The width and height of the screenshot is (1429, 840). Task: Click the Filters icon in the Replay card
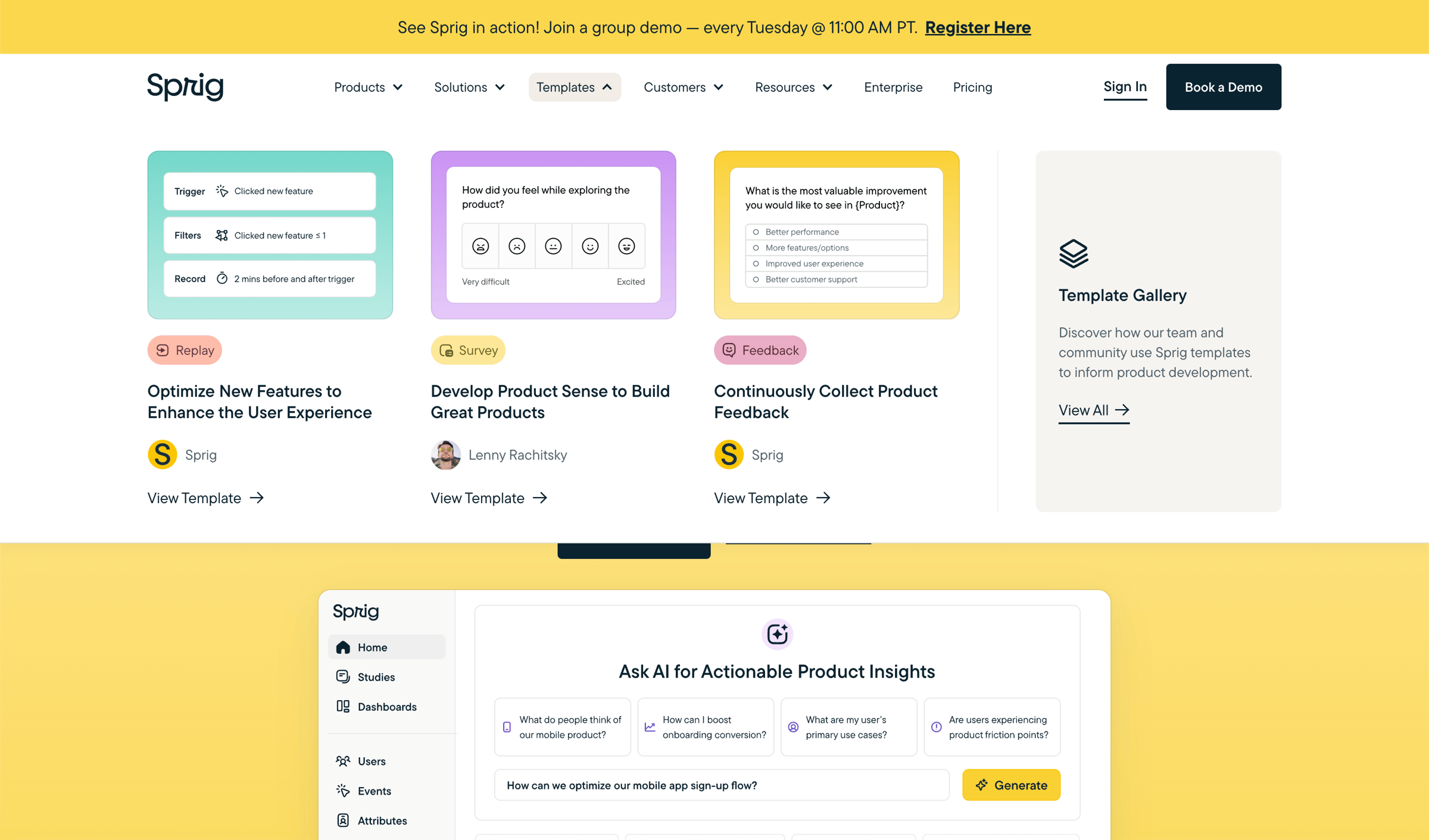click(x=222, y=235)
